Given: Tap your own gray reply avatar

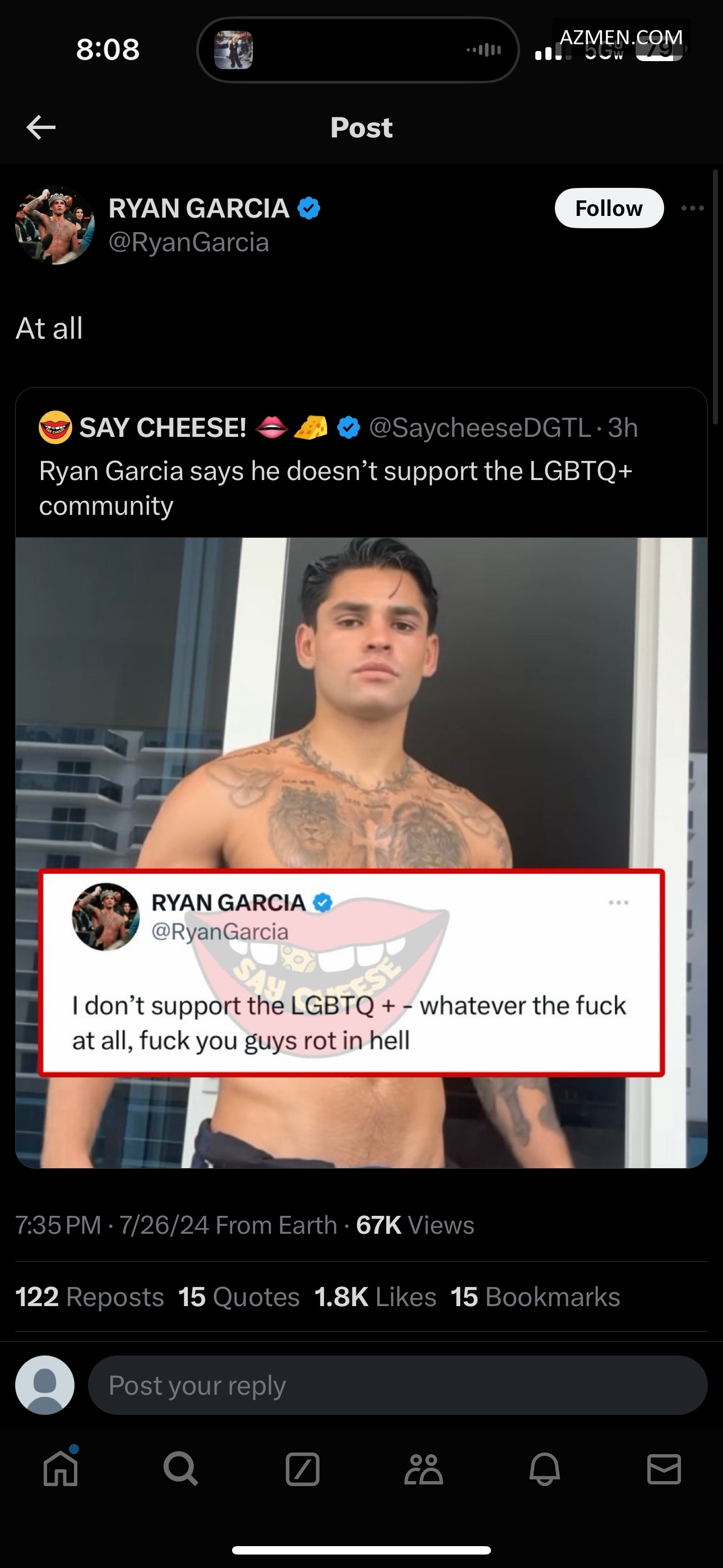Looking at the screenshot, I should [45, 1385].
